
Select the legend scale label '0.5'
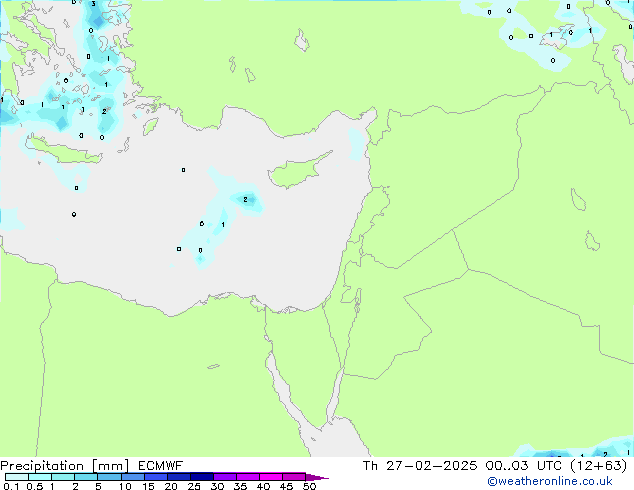coord(35,486)
